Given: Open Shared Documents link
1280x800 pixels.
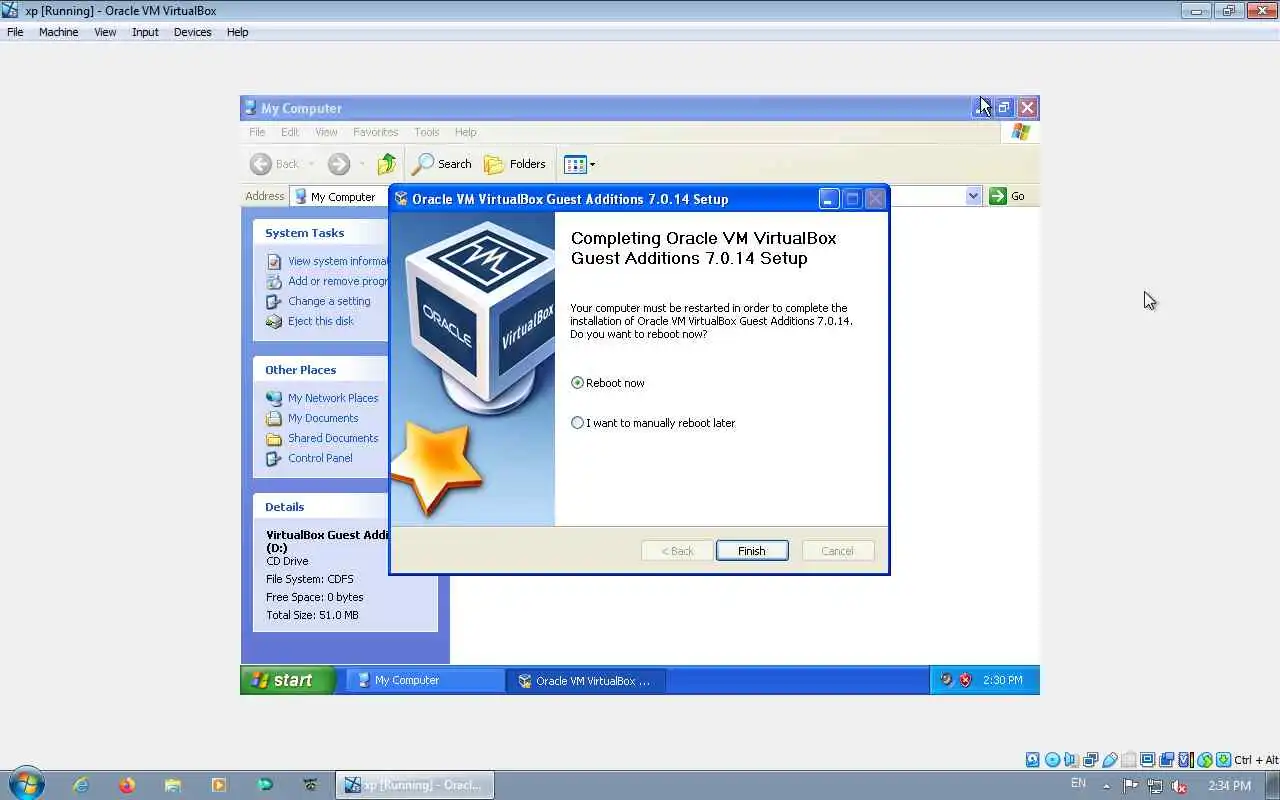Looking at the screenshot, I should [x=333, y=438].
